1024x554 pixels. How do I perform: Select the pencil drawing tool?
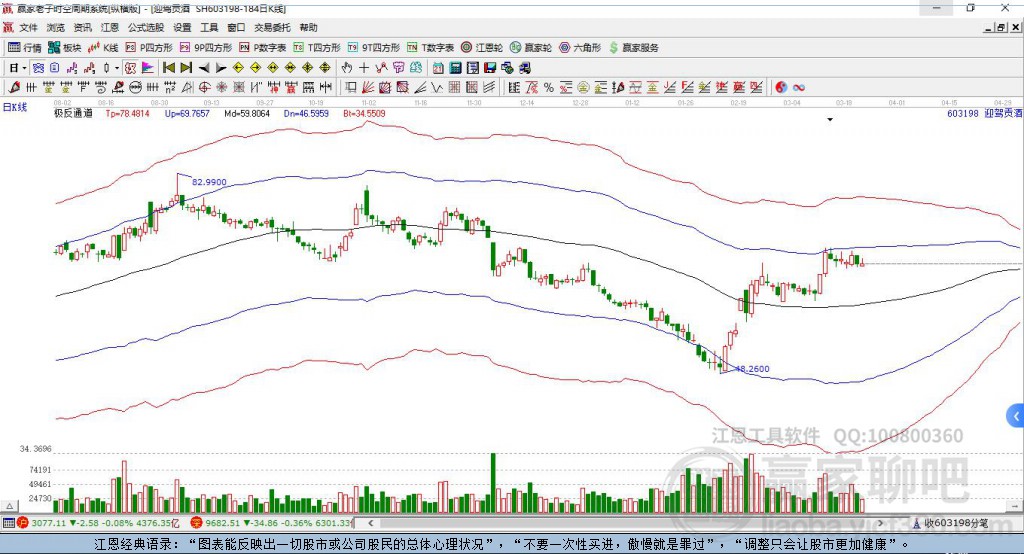tap(14, 88)
